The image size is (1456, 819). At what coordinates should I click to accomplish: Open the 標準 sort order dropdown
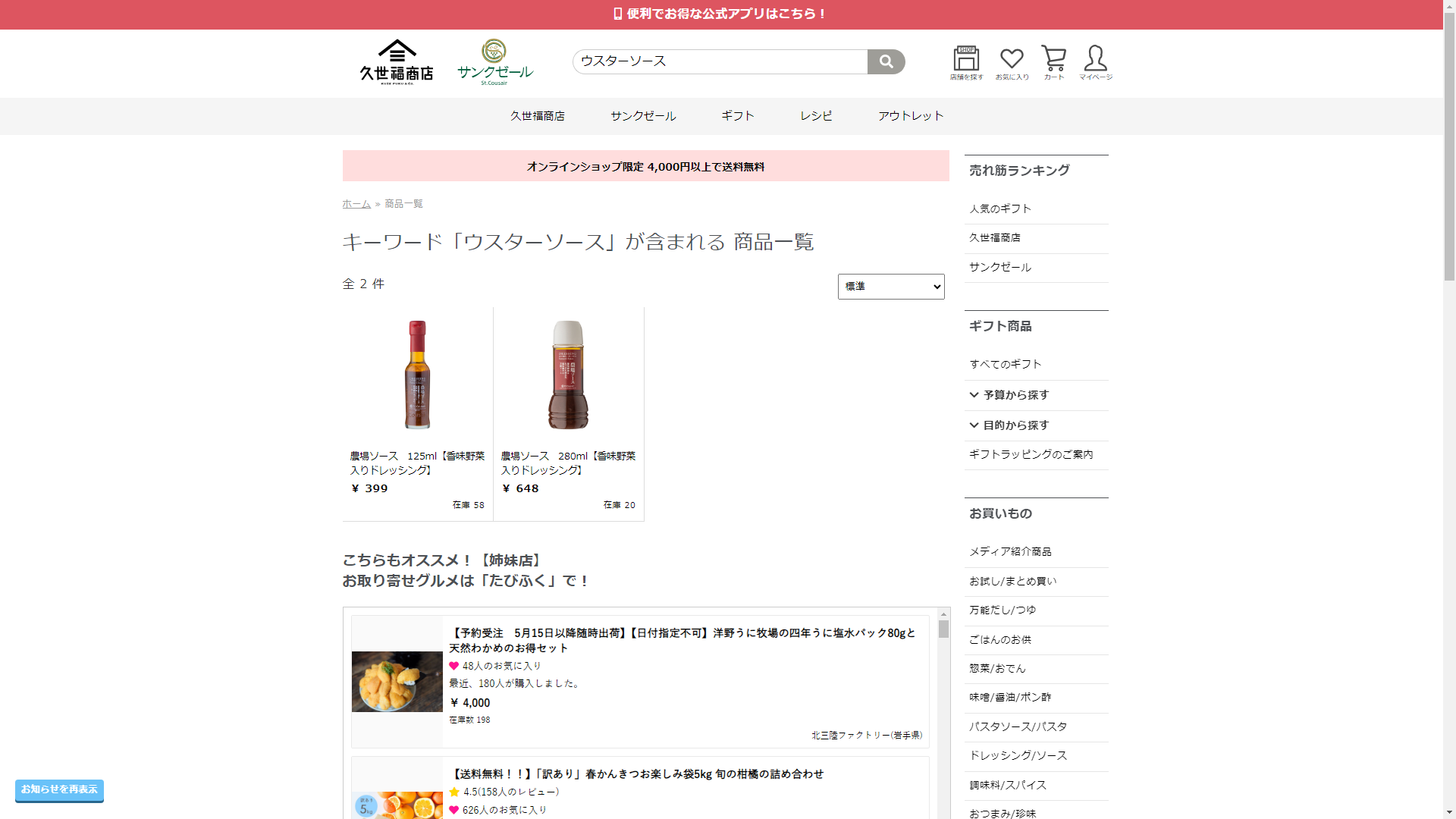tap(891, 287)
